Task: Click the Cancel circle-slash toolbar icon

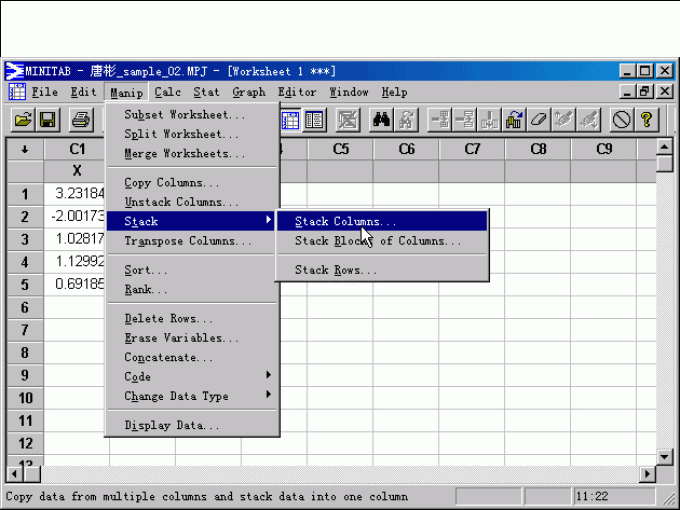Action: pyautogui.click(x=621, y=120)
